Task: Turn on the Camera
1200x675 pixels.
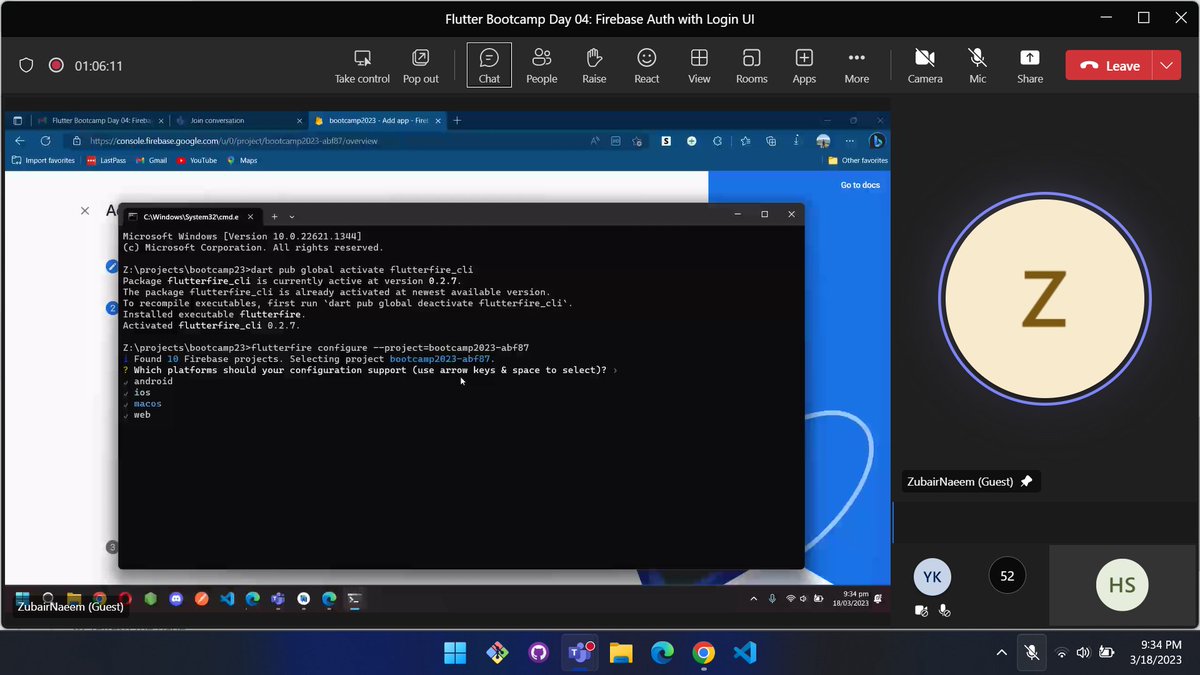Action: coord(925,66)
